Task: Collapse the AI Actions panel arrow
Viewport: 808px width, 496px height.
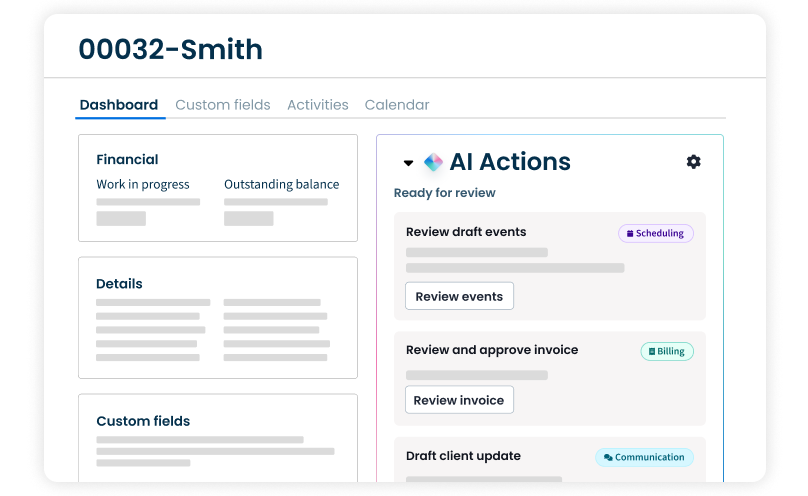Action: 408,163
